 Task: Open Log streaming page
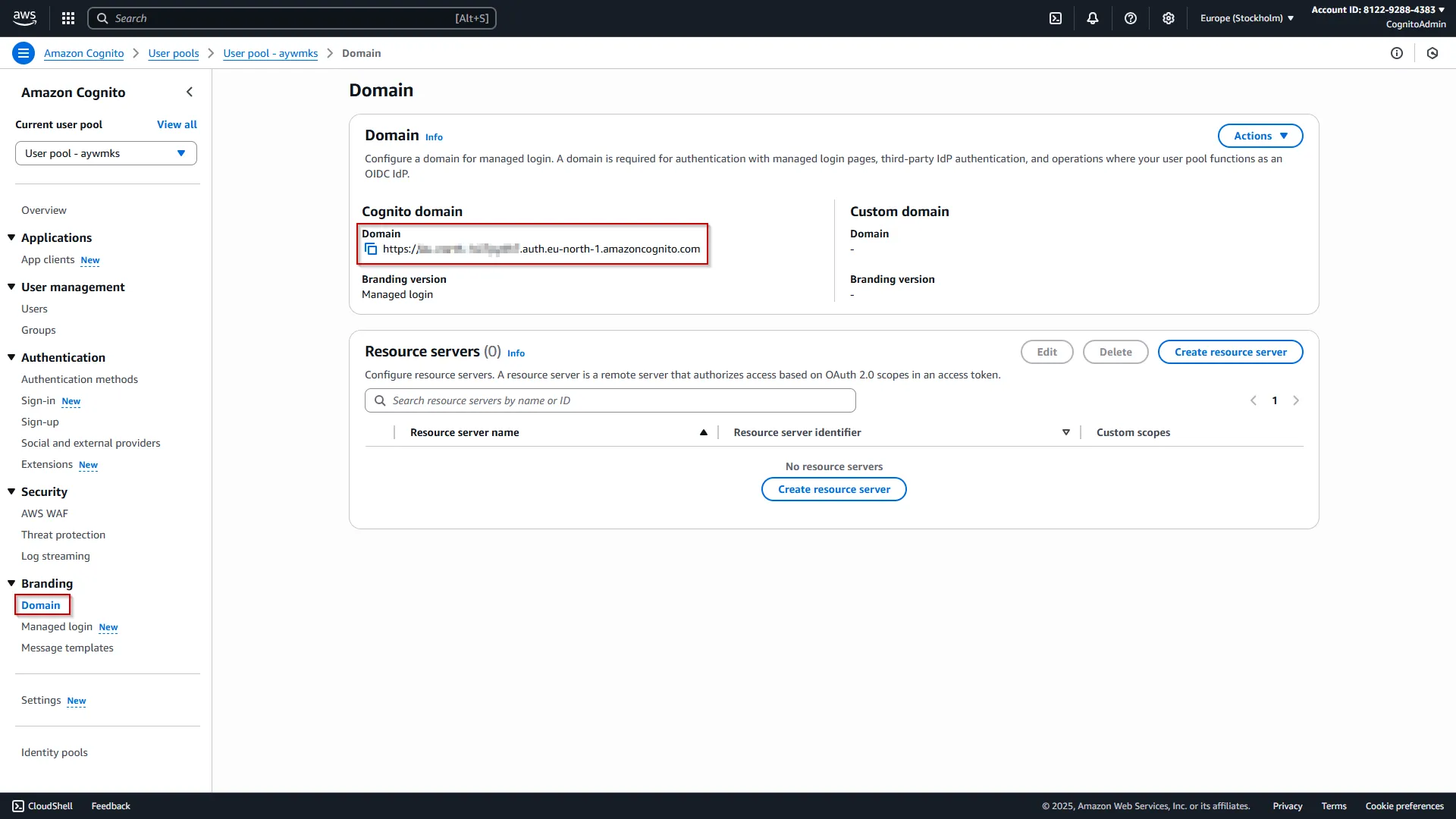[55, 556]
